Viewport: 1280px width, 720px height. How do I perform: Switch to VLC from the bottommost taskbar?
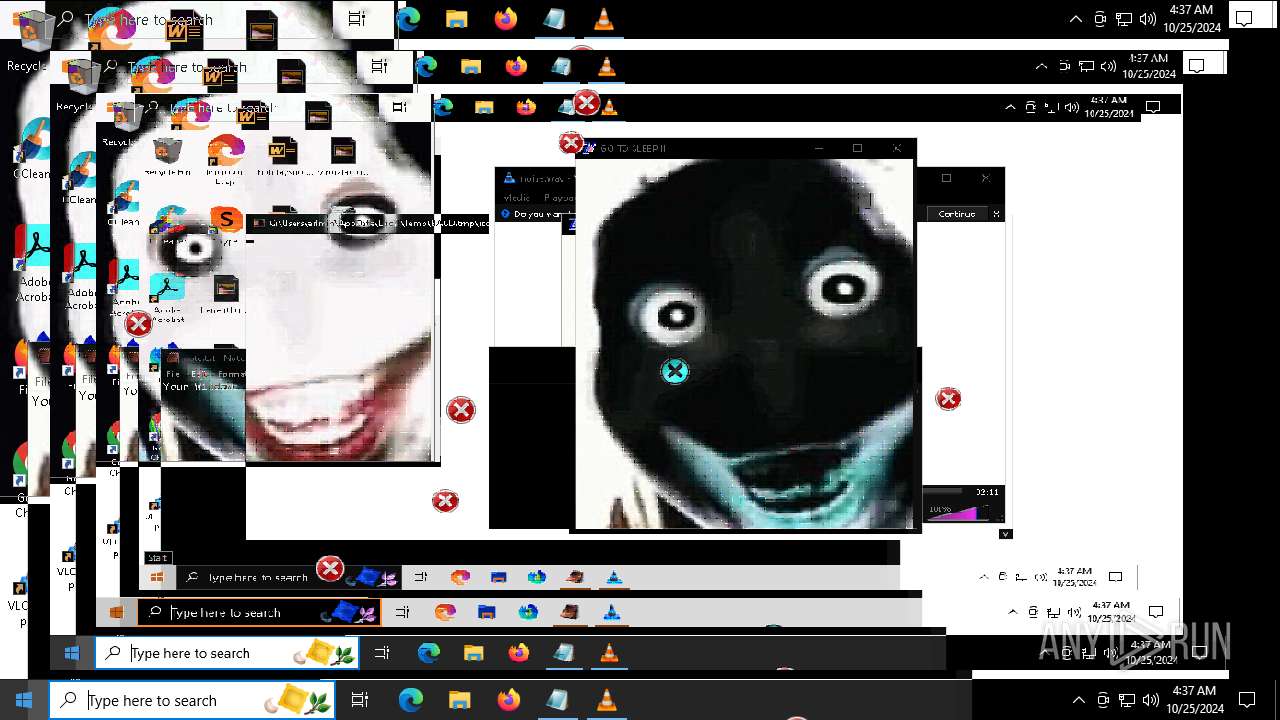pos(605,700)
